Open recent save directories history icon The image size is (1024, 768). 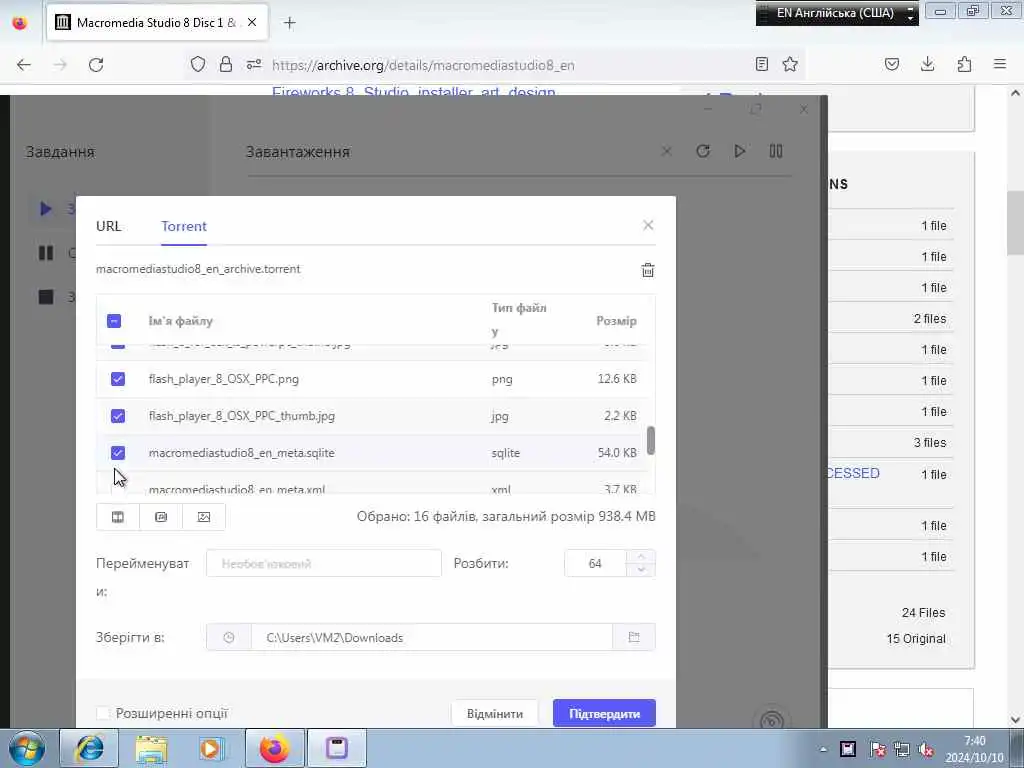(x=229, y=637)
